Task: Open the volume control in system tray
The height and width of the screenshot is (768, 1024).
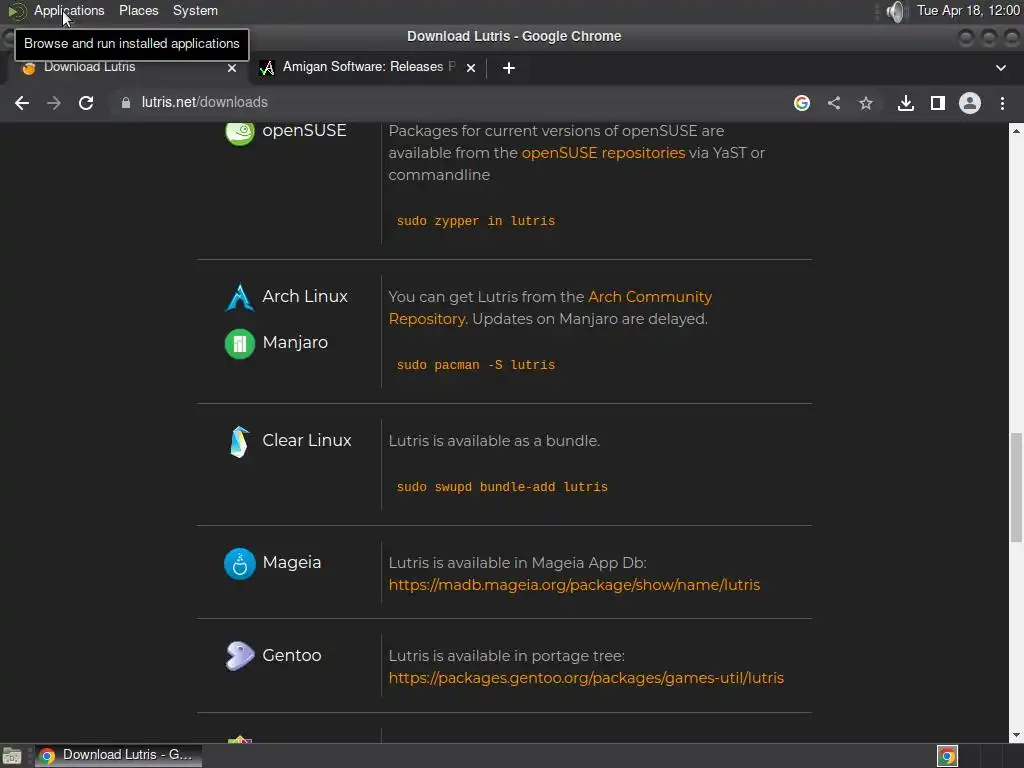Action: coord(897,11)
